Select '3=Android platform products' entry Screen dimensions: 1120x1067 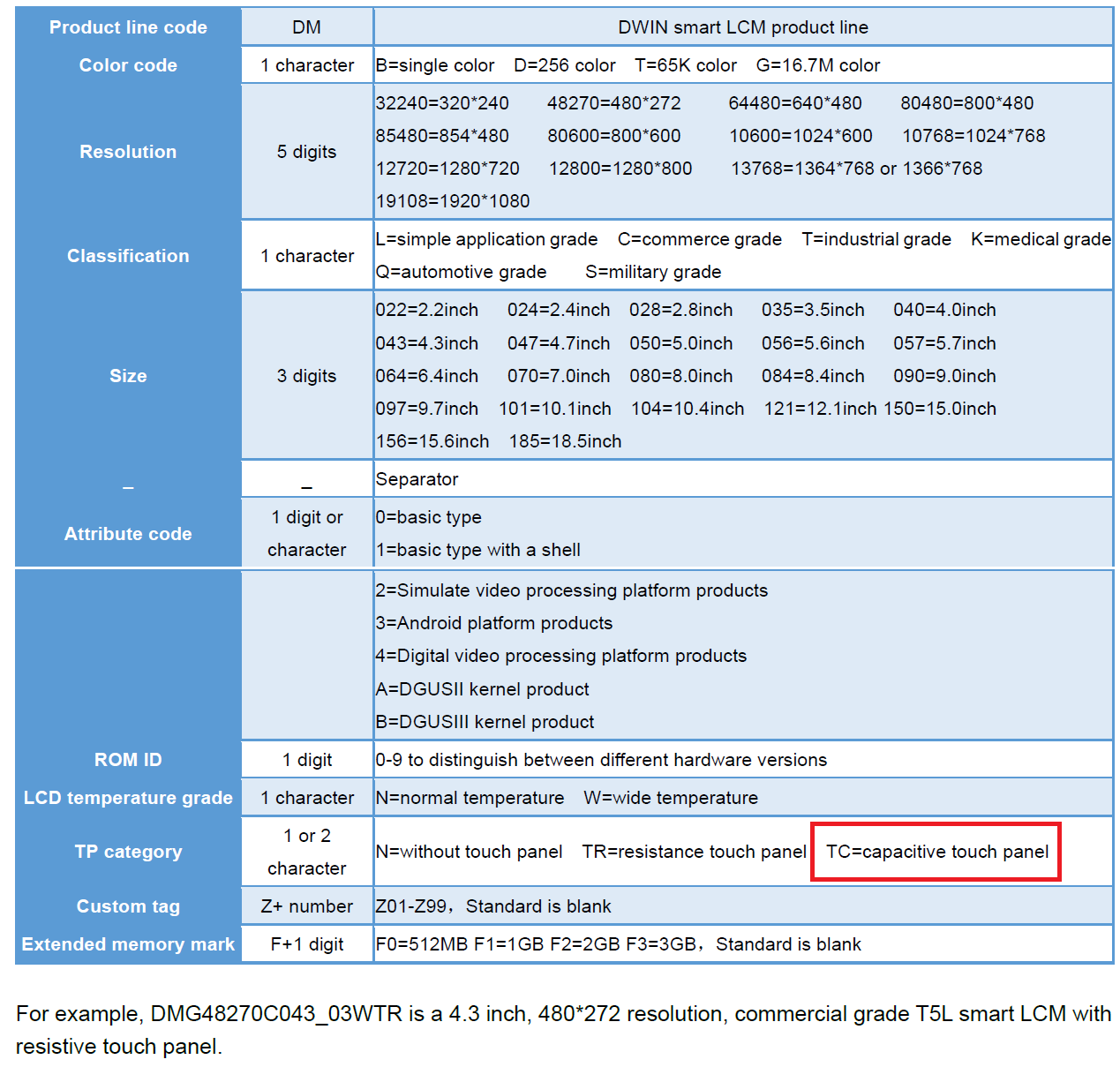pyautogui.click(x=494, y=623)
